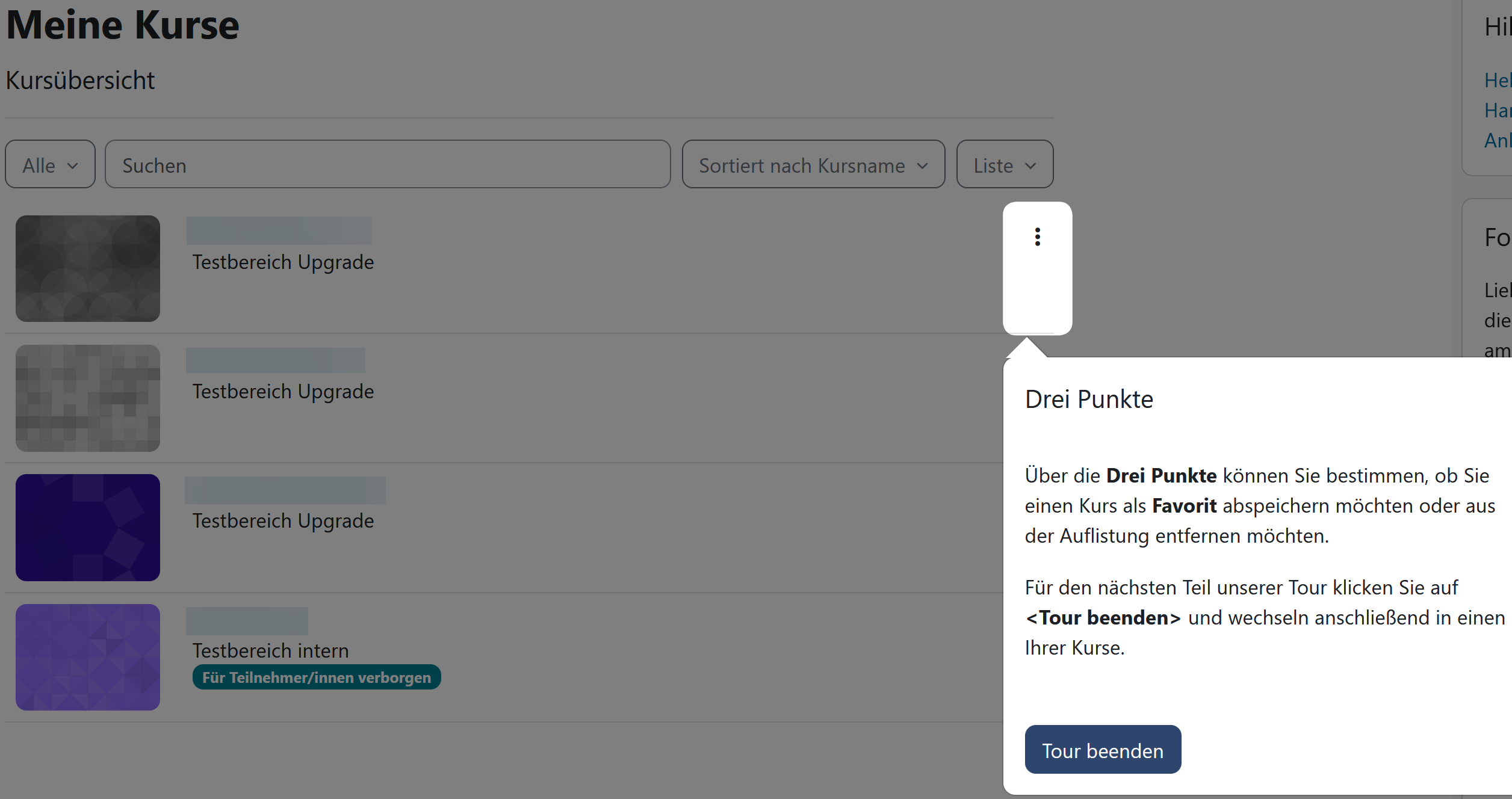Click into the Suchen search field

pos(387,165)
